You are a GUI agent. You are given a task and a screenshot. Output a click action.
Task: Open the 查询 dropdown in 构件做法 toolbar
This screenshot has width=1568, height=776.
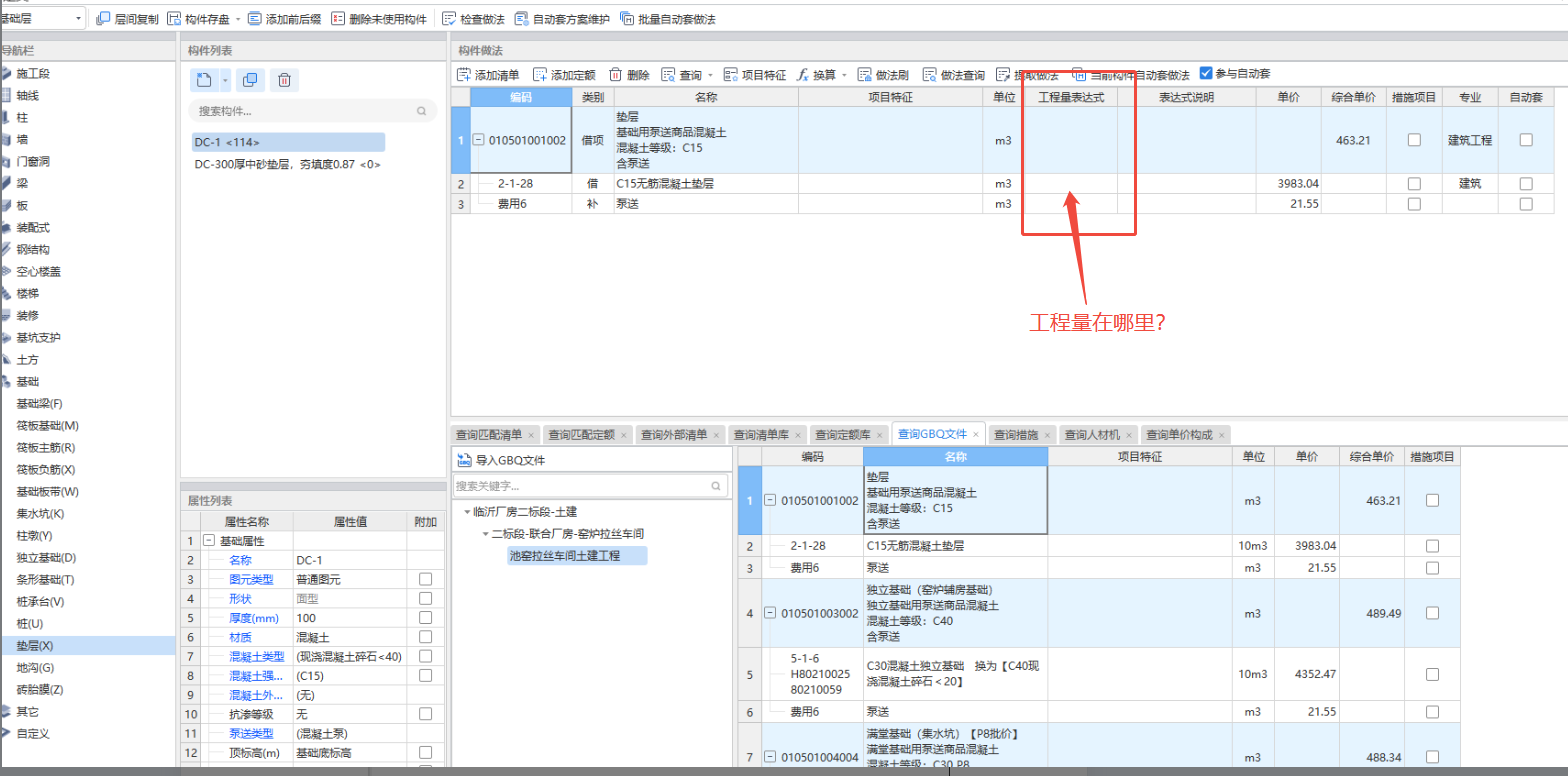(x=710, y=75)
